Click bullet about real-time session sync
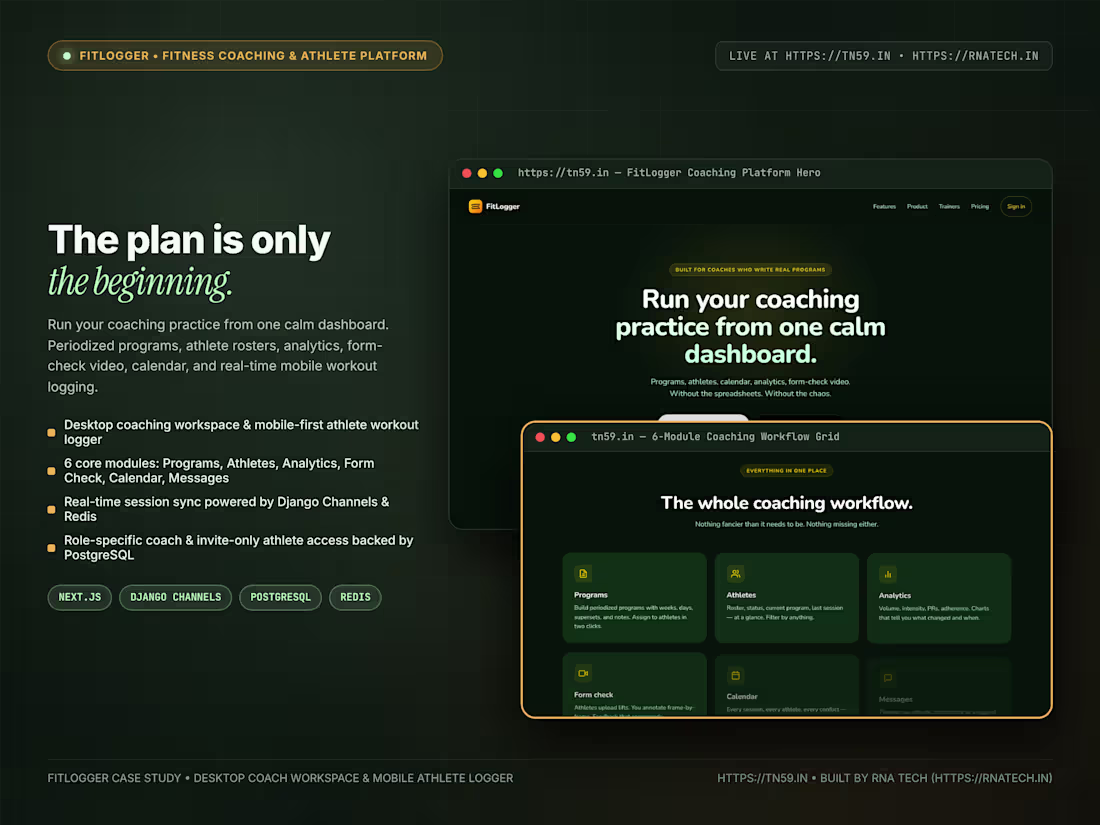 (x=226, y=509)
